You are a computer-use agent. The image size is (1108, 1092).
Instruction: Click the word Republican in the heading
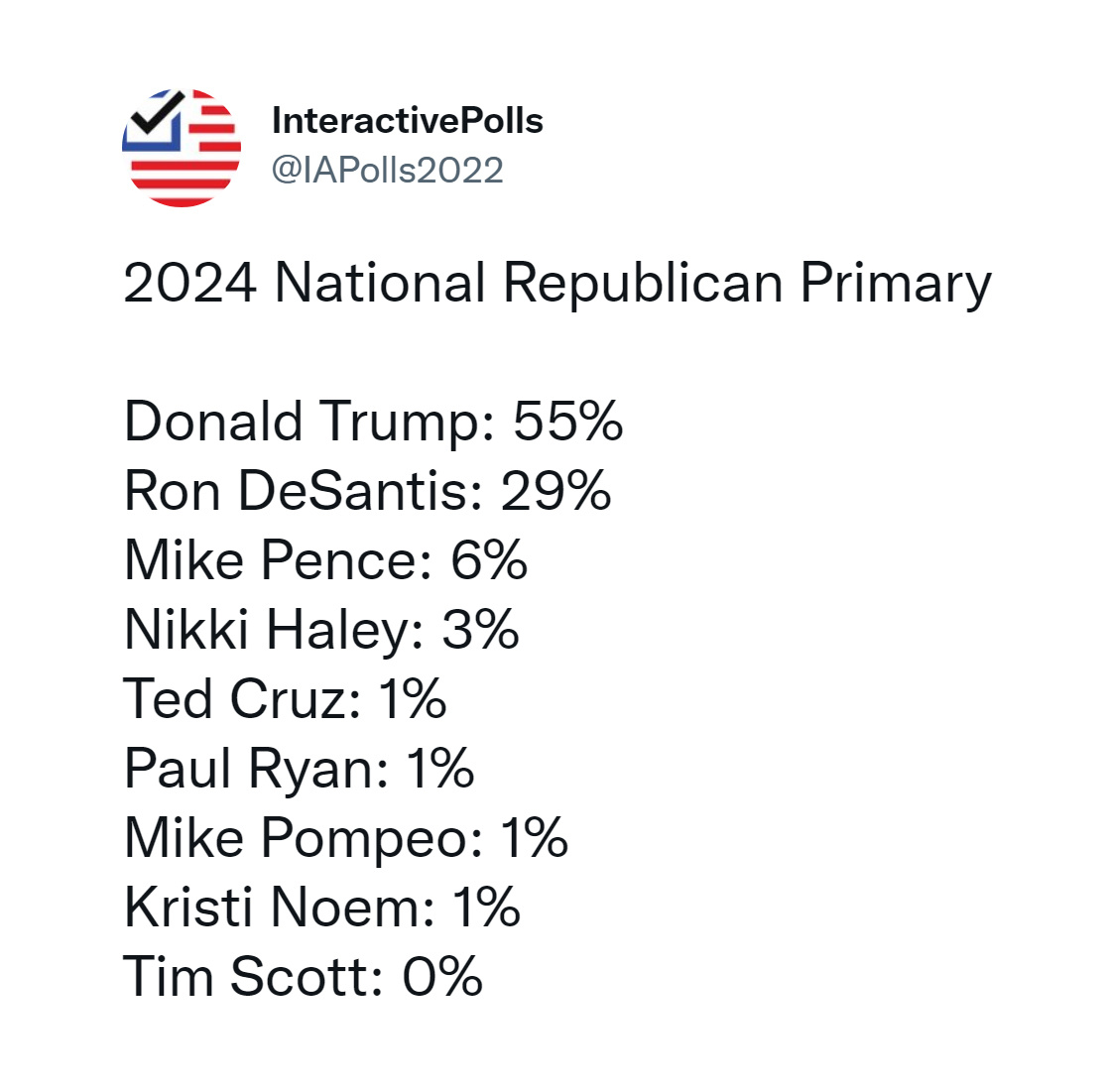[x=643, y=284]
